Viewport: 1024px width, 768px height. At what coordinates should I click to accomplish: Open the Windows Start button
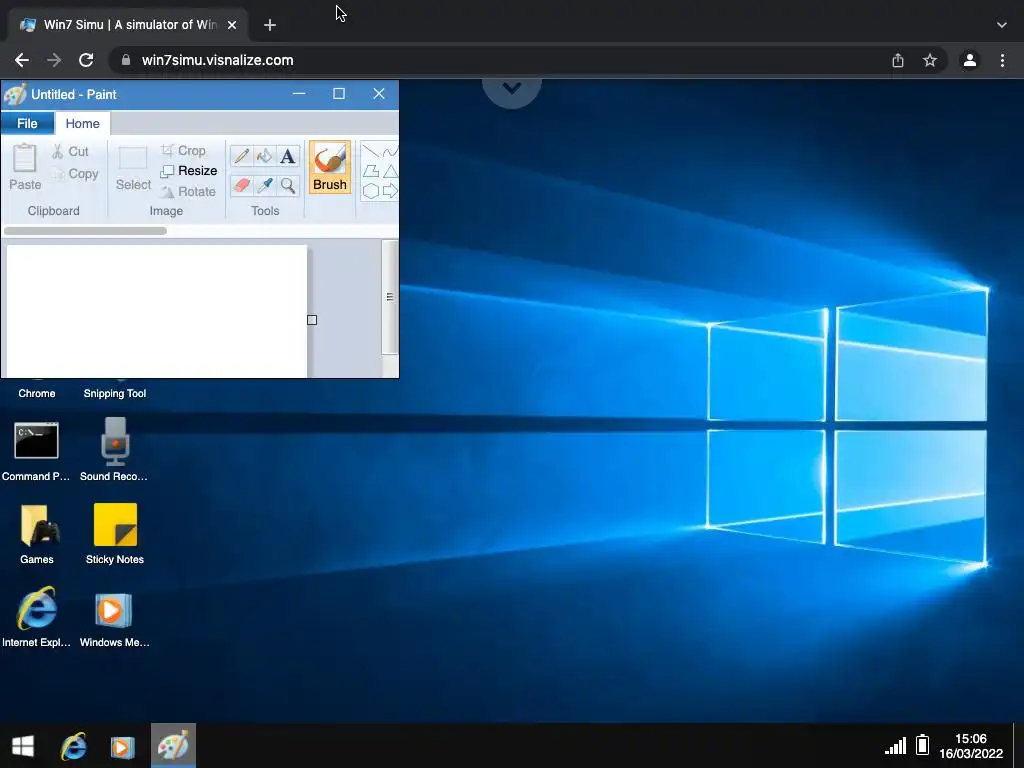pos(23,746)
